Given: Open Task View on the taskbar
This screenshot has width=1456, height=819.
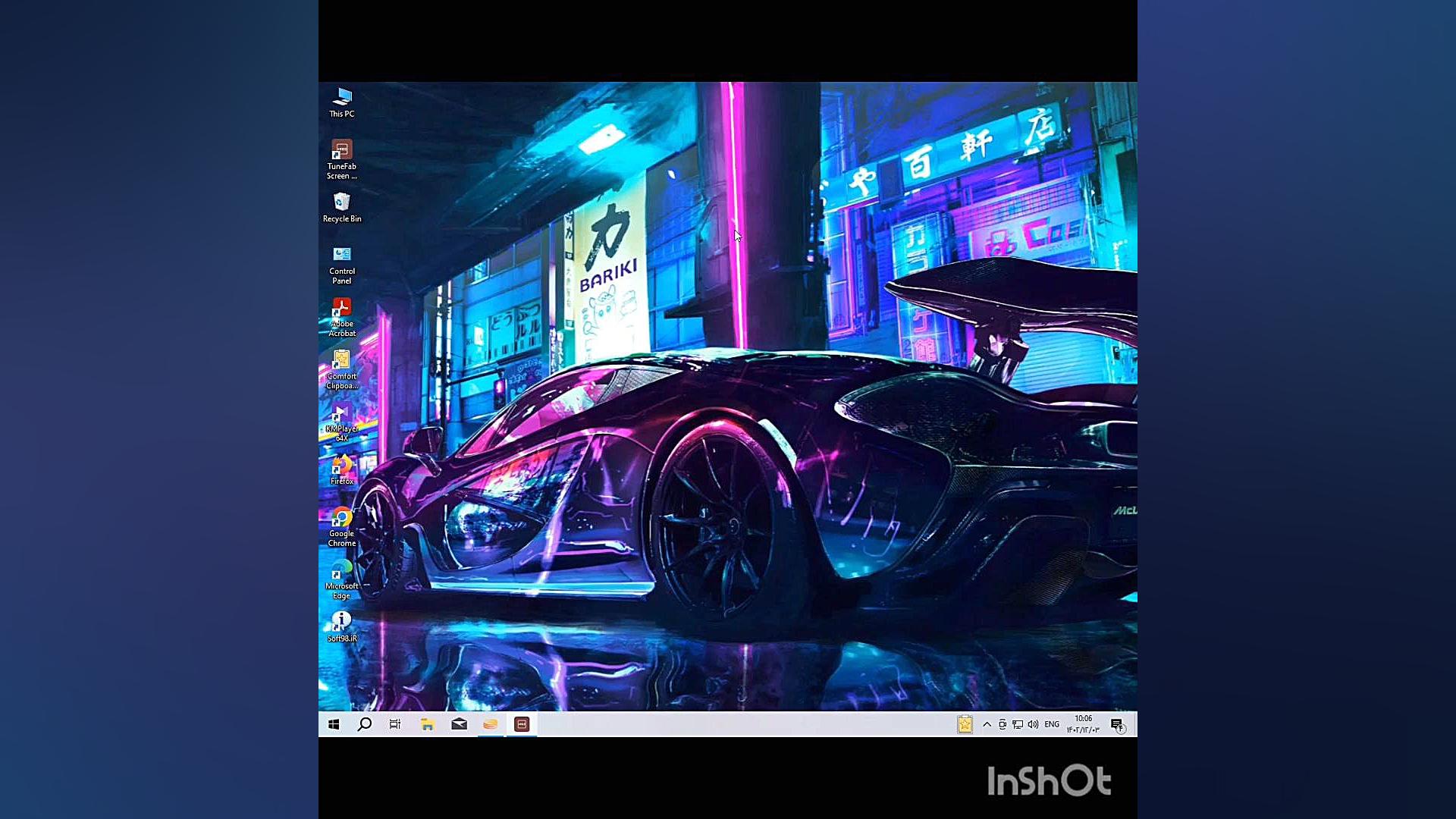Looking at the screenshot, I should point(395,724).
